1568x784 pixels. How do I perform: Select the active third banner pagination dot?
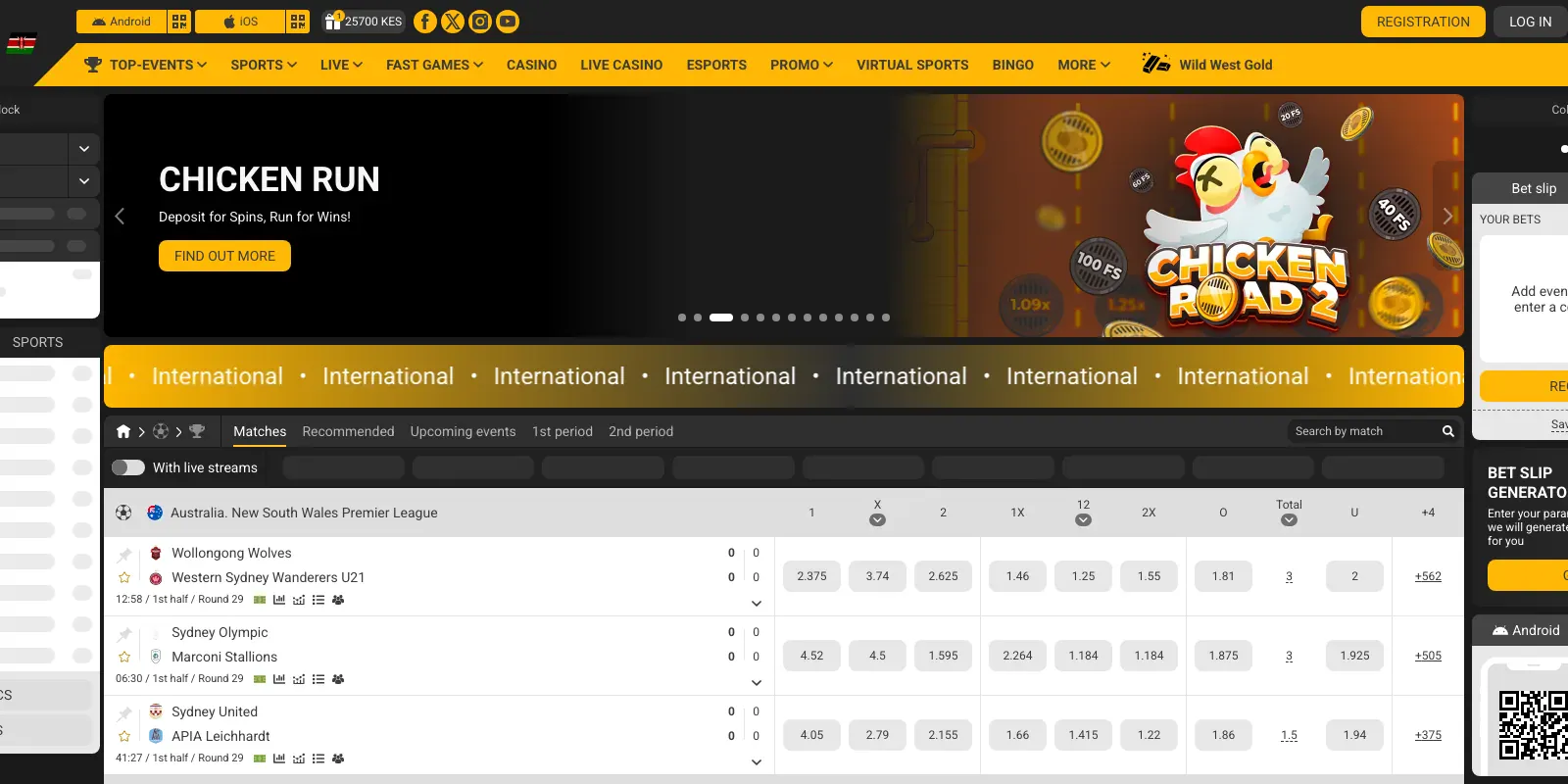[721, 318]
